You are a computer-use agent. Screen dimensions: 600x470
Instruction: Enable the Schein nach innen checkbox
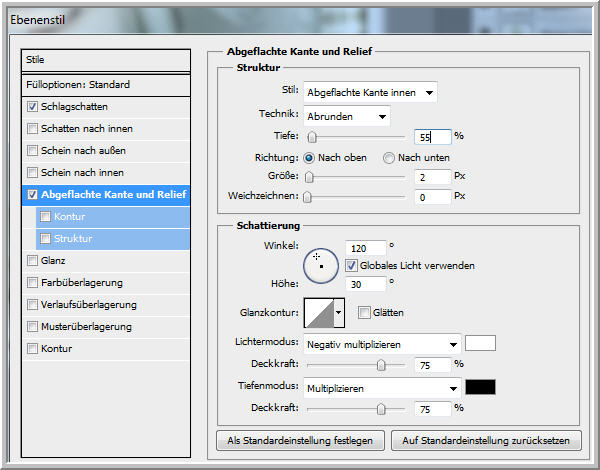pos(33,173)
